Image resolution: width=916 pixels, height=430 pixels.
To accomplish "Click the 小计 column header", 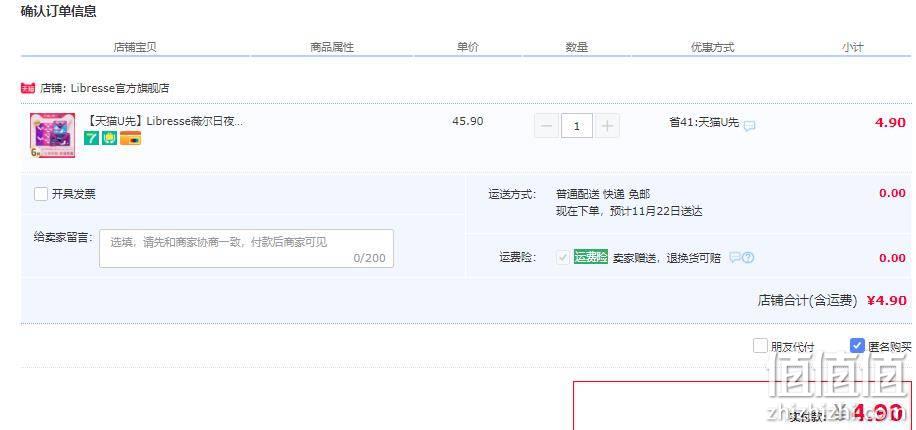I will pos(852,47).
